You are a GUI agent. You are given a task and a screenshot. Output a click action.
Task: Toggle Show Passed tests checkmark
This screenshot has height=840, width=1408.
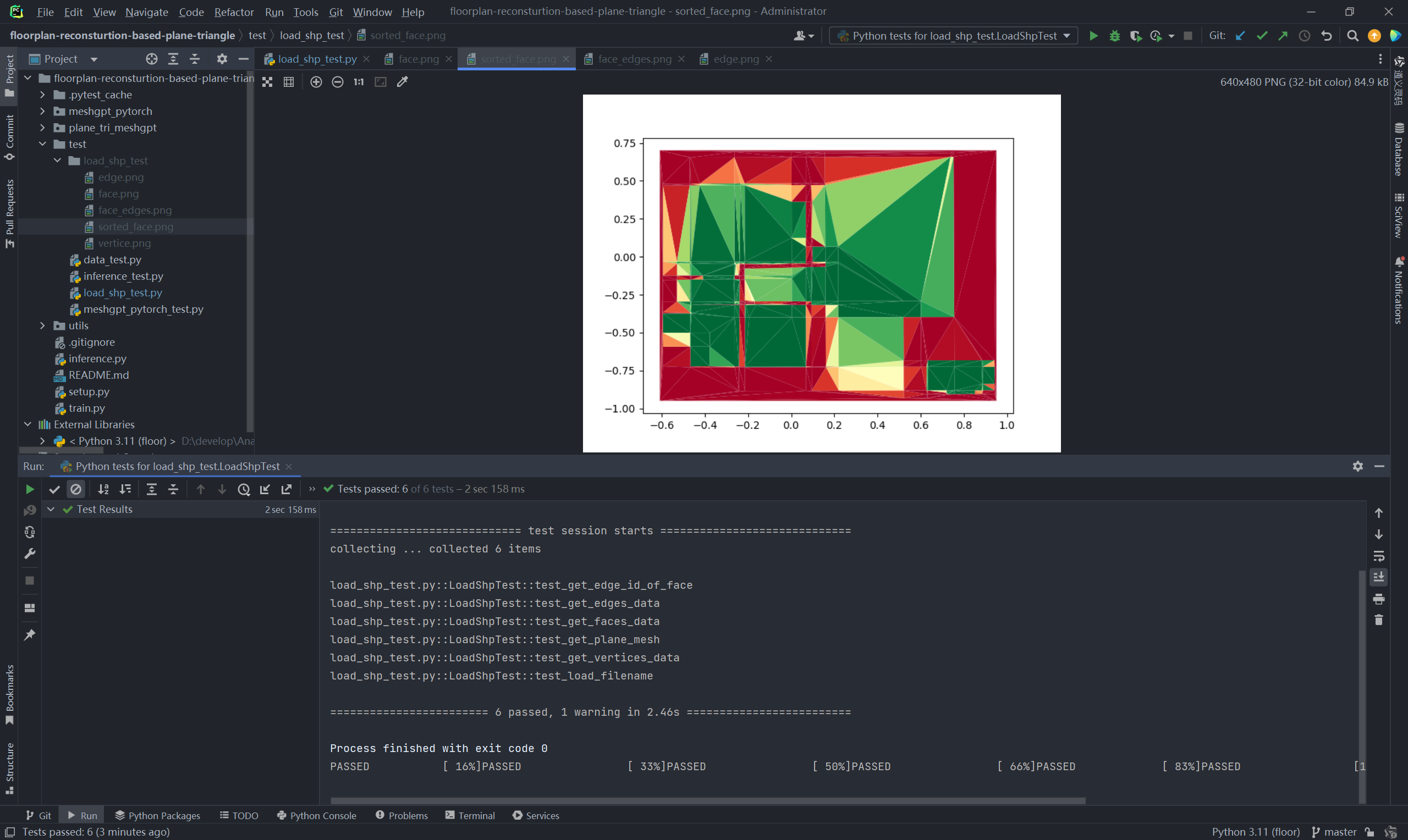[x=54, y=489]
